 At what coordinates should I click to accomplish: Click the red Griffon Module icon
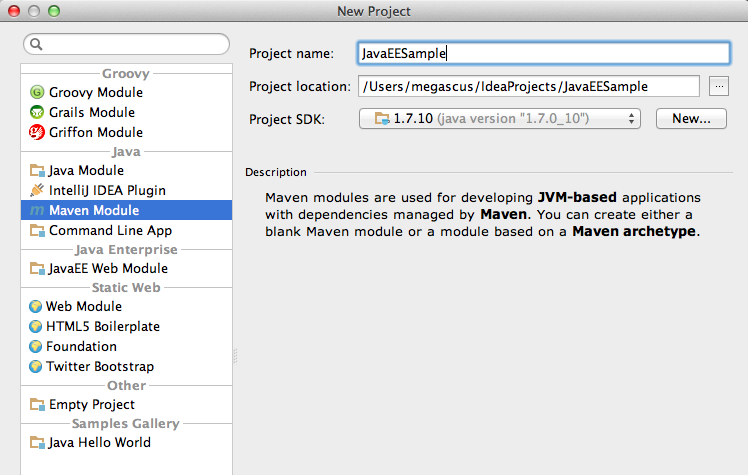[x=37, y=132]
